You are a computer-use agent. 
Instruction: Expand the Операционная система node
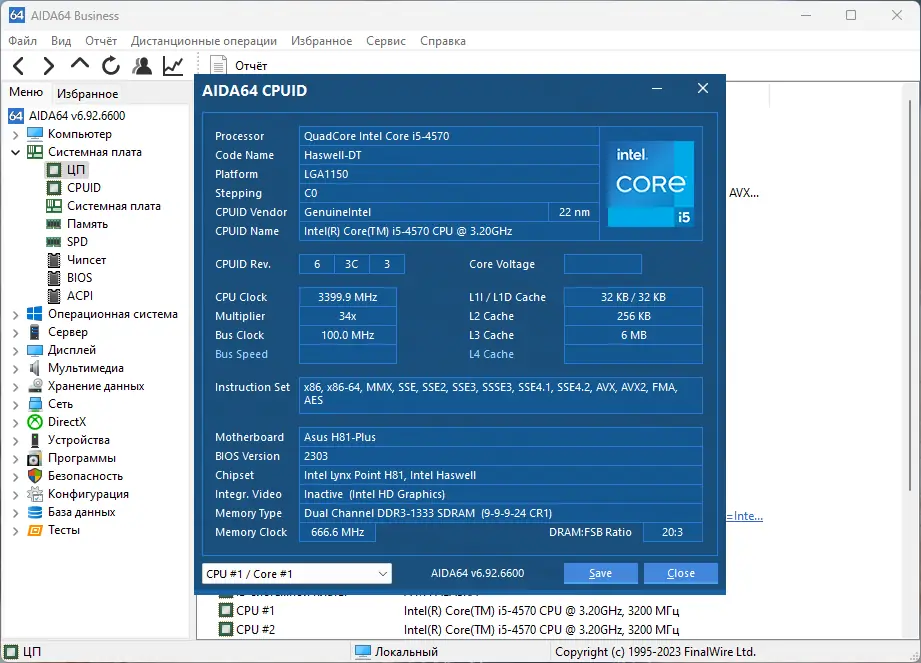coord(15,315)
